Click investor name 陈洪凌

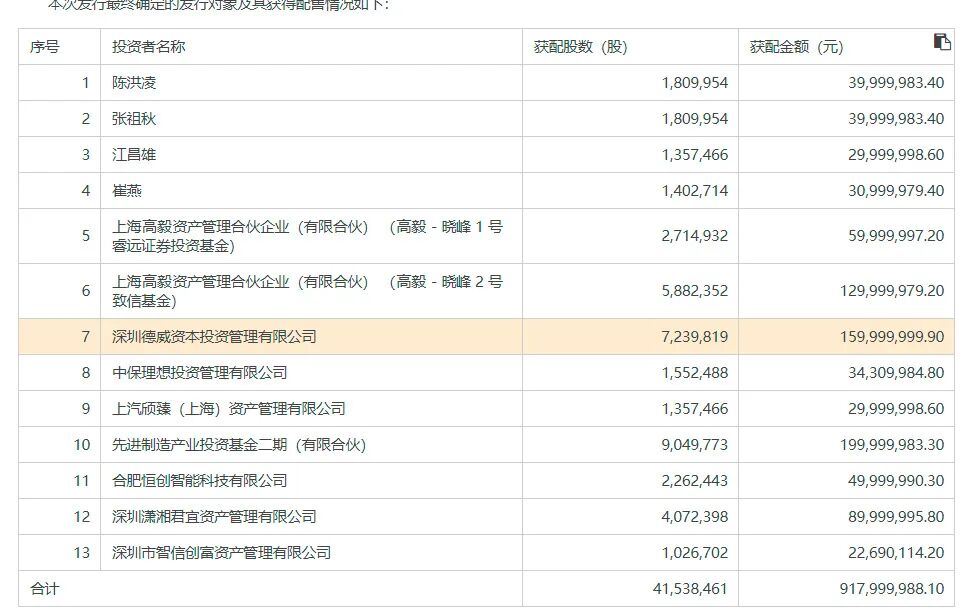(x=133, y=83)
